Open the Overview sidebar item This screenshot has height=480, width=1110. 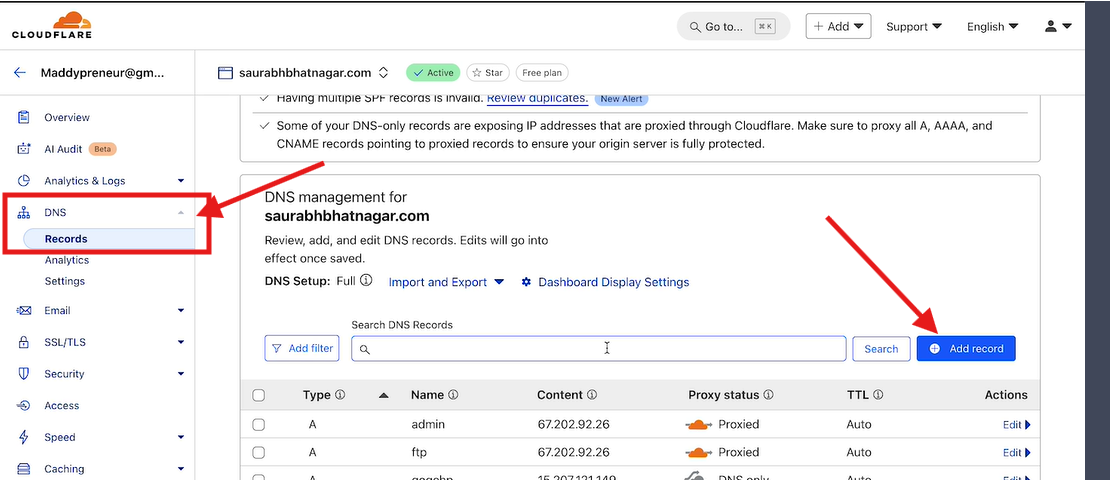(67, 118)
